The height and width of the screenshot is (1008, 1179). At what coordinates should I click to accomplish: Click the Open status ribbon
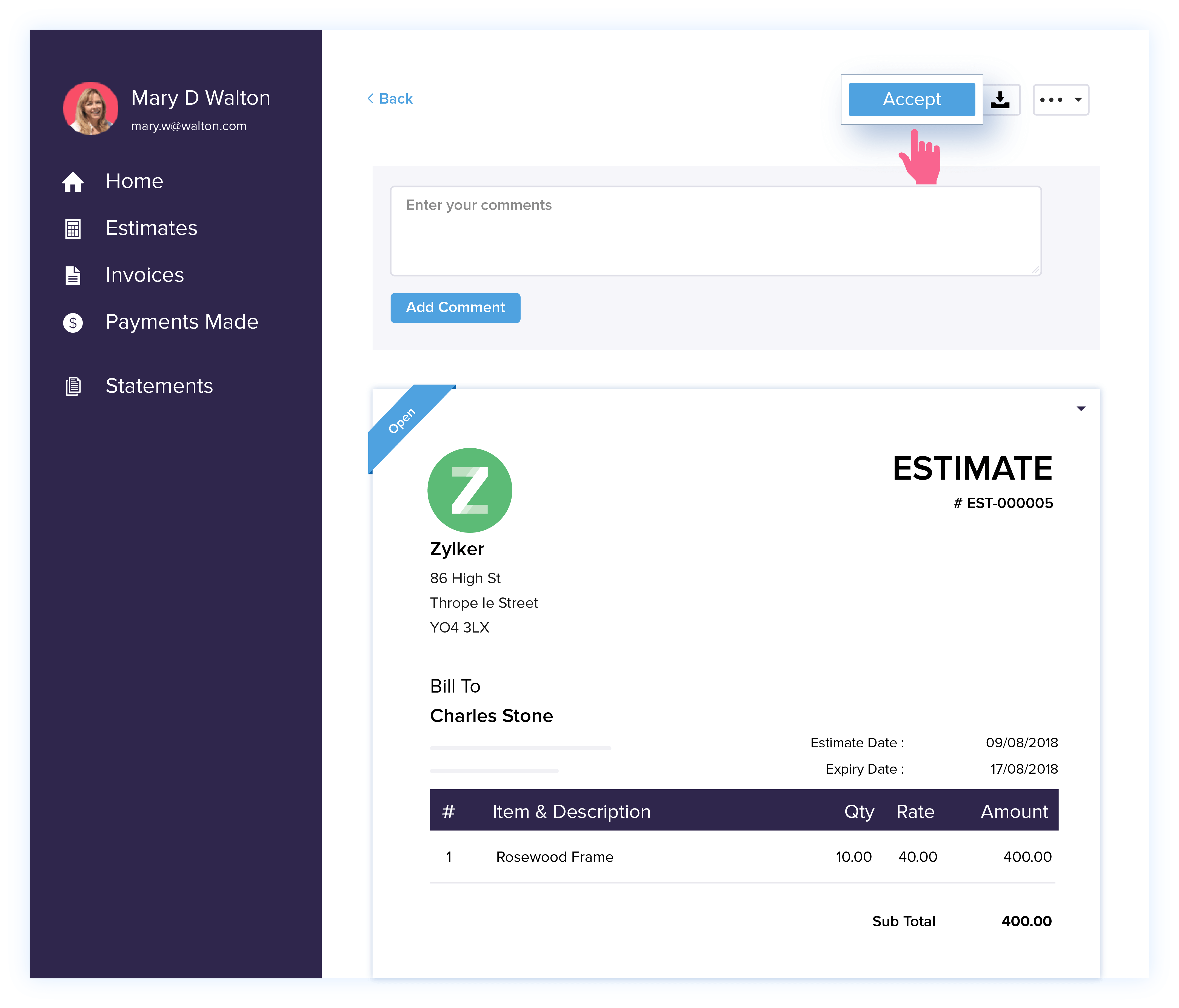tap(403, 421)
